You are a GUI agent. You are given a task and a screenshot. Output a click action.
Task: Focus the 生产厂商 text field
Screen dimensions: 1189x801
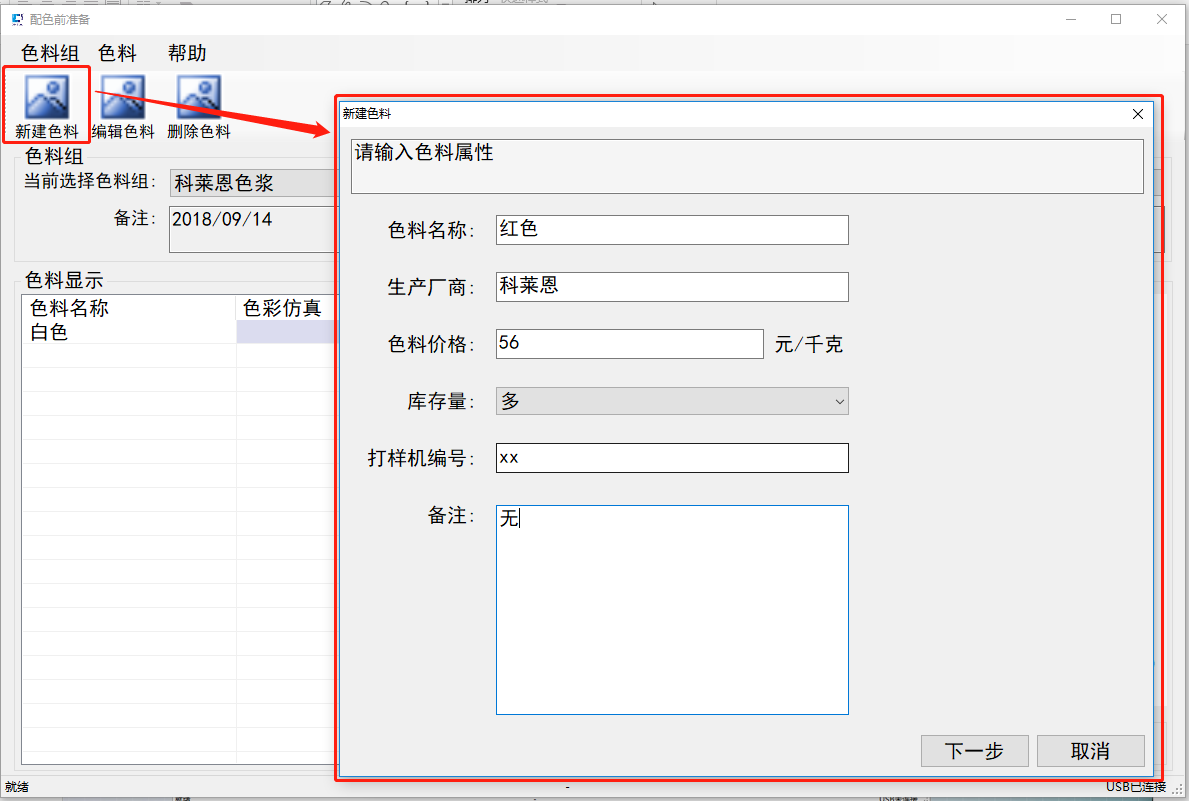click(672, 286)
